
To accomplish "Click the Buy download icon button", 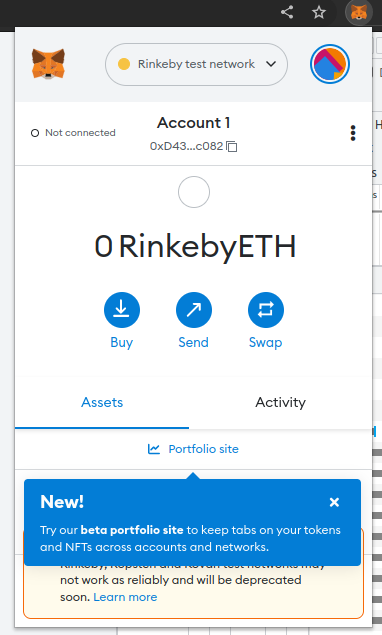I will point(122,310).
